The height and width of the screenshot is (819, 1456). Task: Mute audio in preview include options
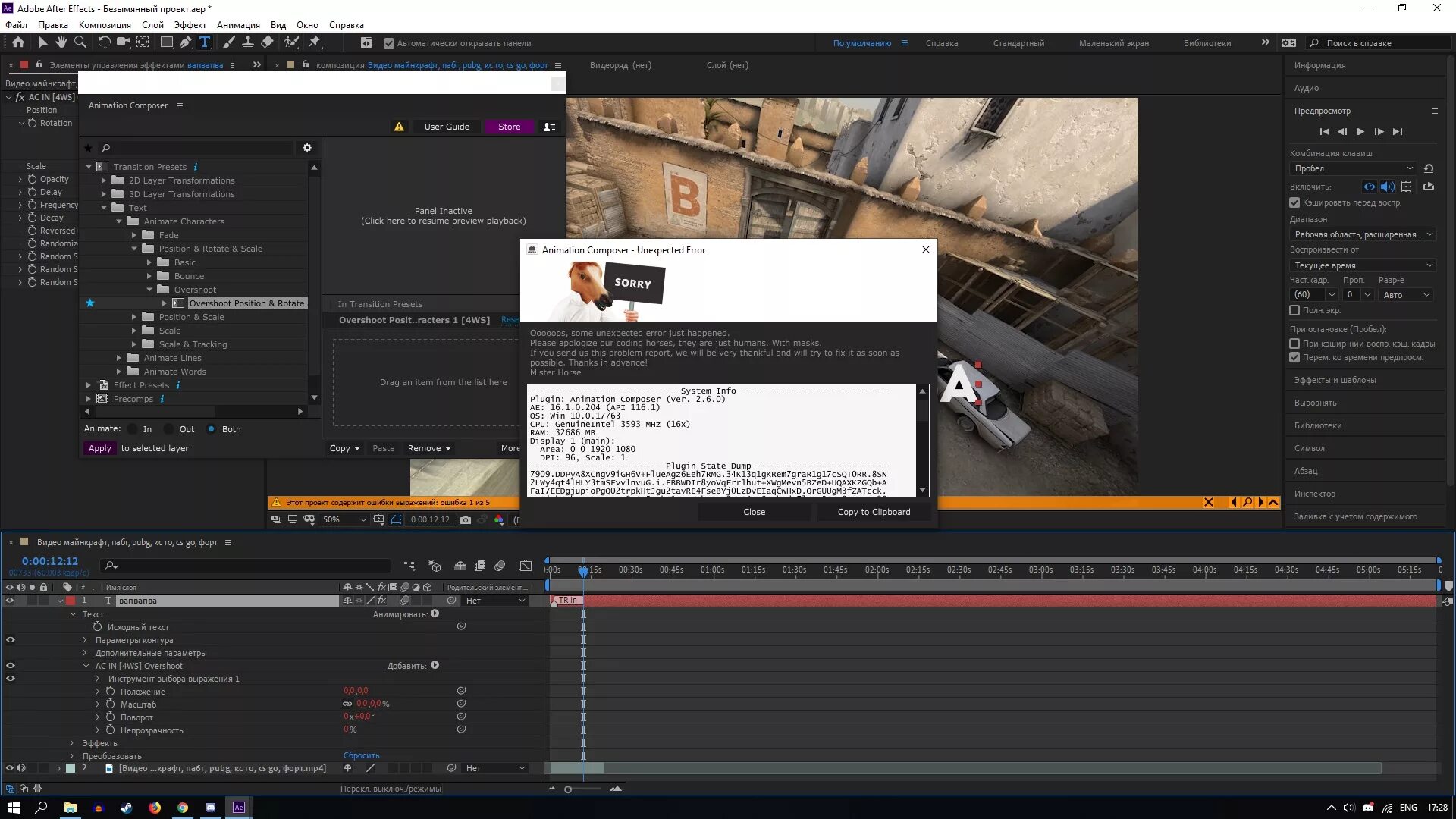1388,187
